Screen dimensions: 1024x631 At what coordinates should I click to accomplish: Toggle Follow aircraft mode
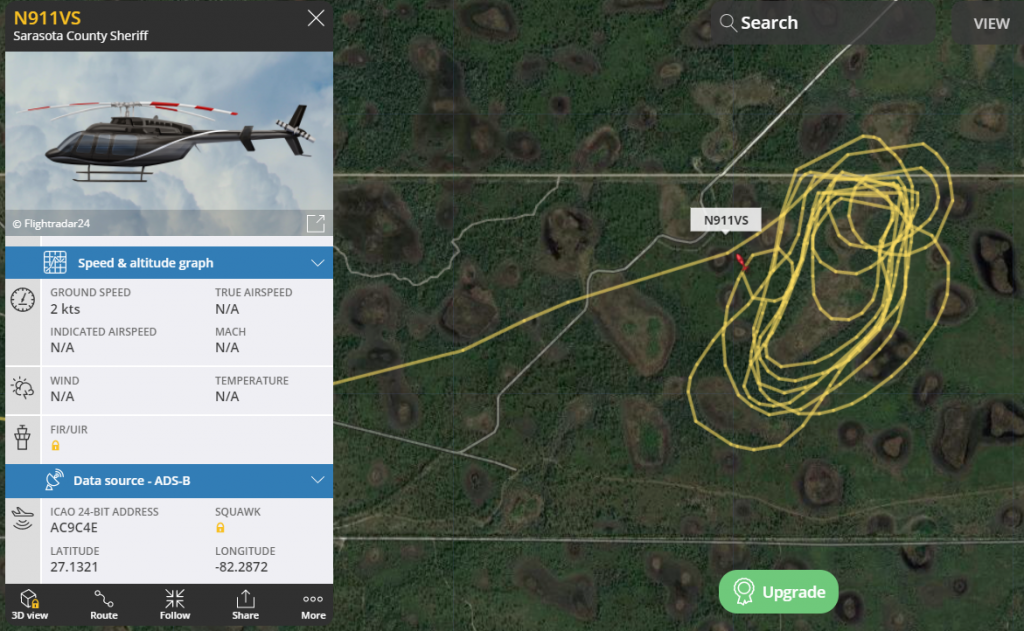coord(174,604)
